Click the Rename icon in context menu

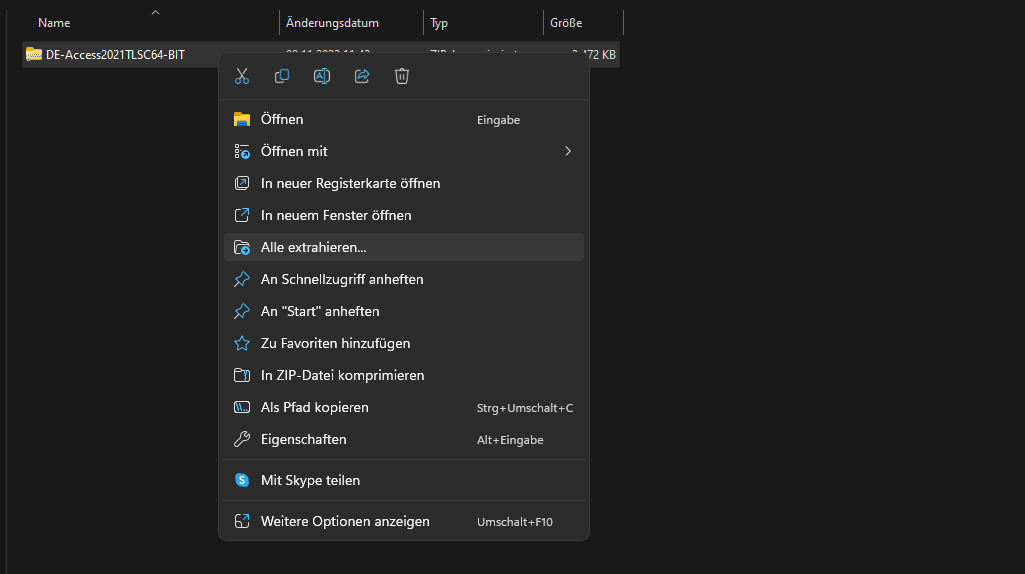click(322, 76)
